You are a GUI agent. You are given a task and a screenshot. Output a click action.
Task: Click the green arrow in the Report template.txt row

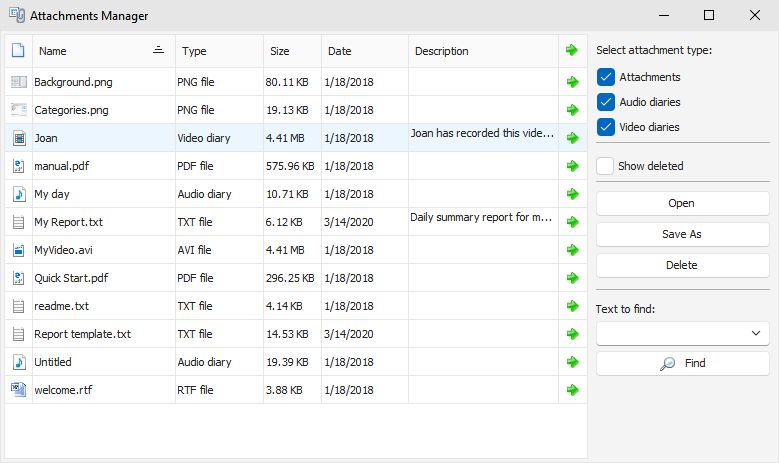click(572, 334)
